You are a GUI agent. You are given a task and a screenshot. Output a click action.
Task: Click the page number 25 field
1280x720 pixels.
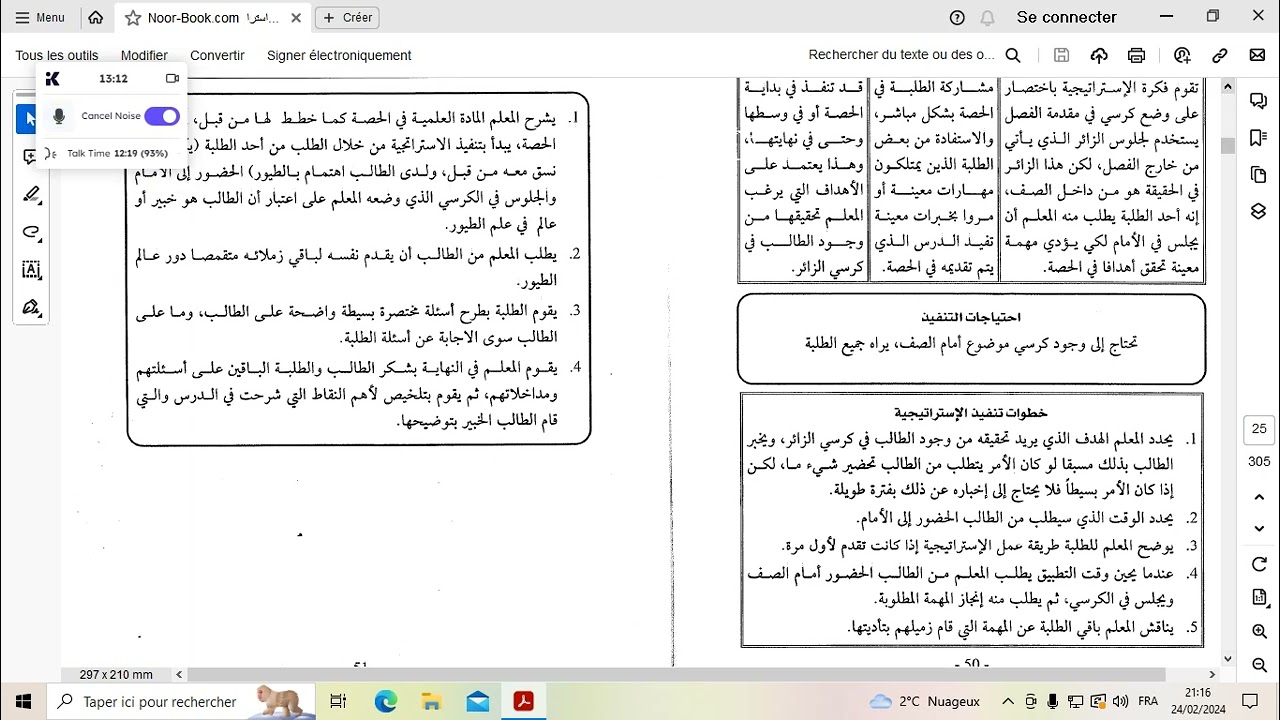[1259, 429]
